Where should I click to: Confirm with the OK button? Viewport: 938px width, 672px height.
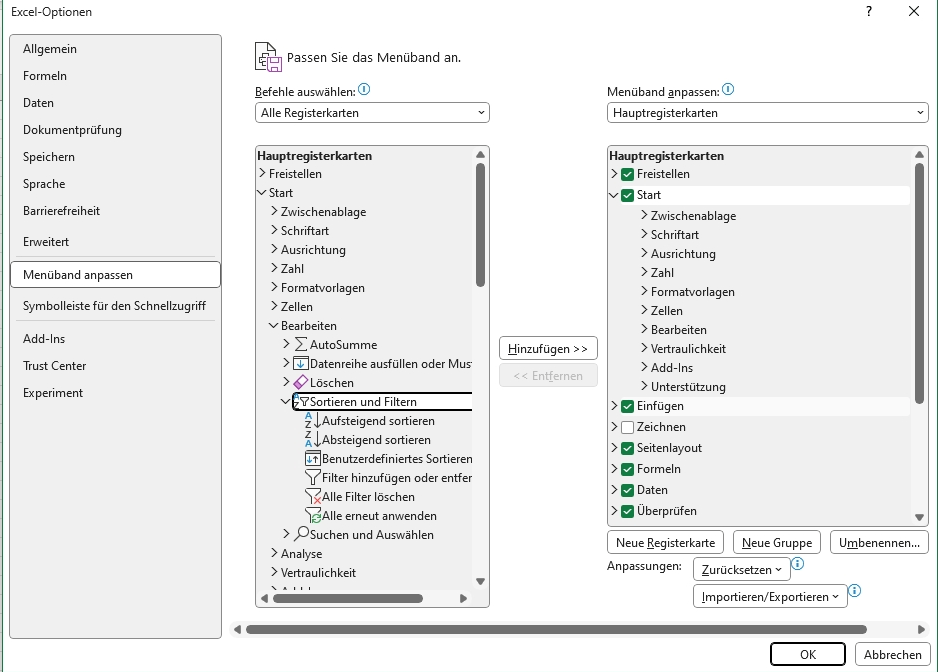coord(808,654)
